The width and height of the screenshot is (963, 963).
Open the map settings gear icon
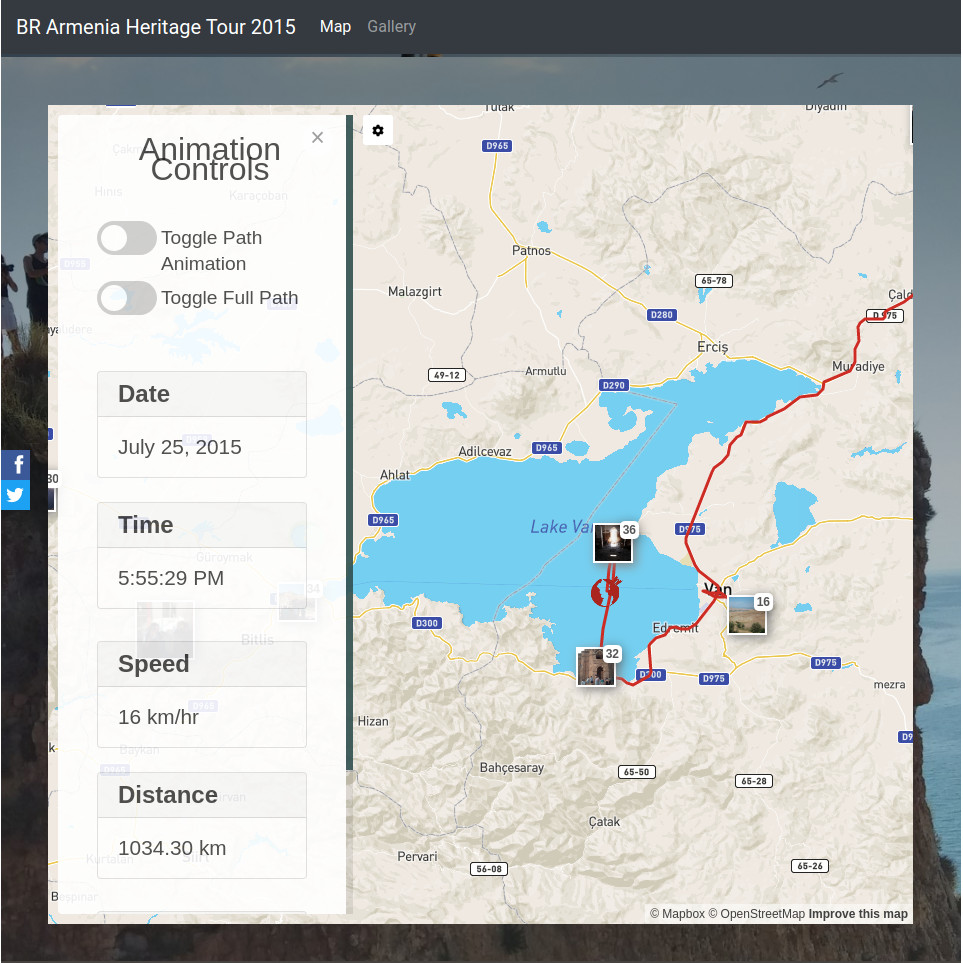[x=378, y=130]
